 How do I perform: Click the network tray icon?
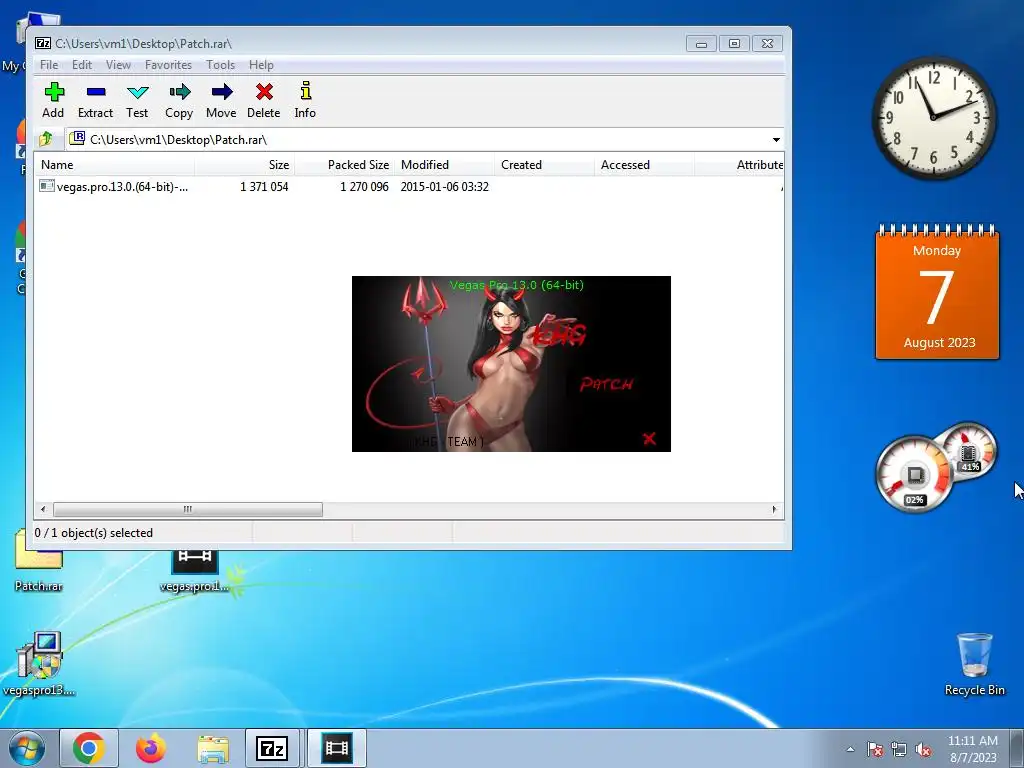pos(899,749)
